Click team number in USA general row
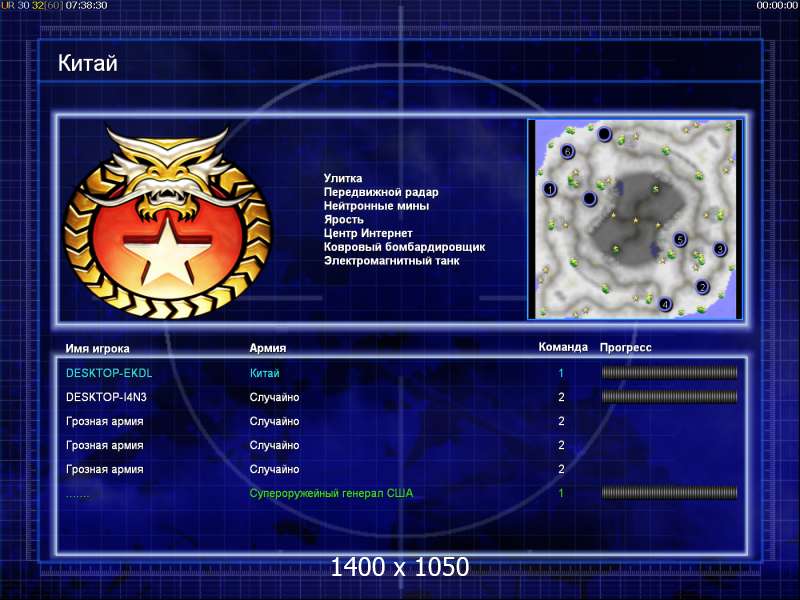The width and height of the screenshot is (800, 600). click(561, 493)
